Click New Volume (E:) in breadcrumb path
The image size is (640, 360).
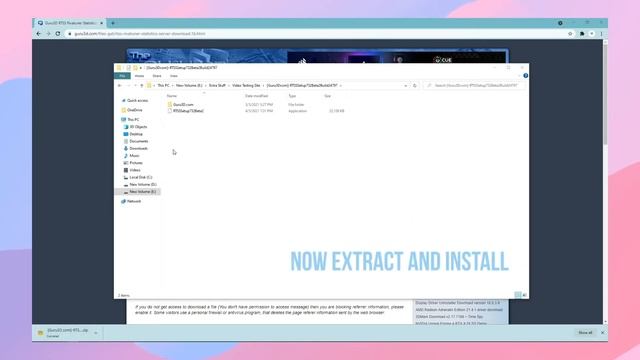tap(189, 86)
